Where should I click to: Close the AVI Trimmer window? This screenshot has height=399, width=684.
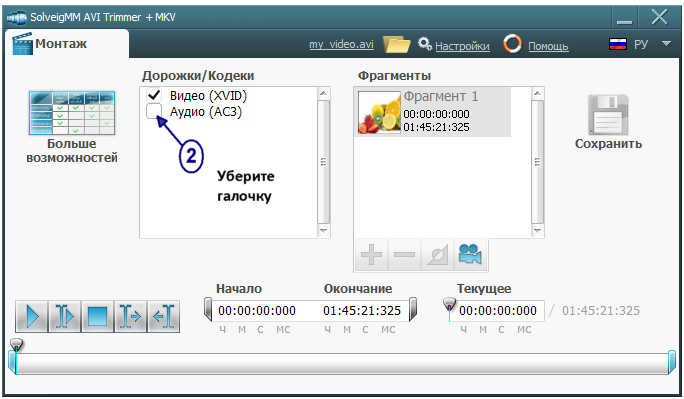659,17
